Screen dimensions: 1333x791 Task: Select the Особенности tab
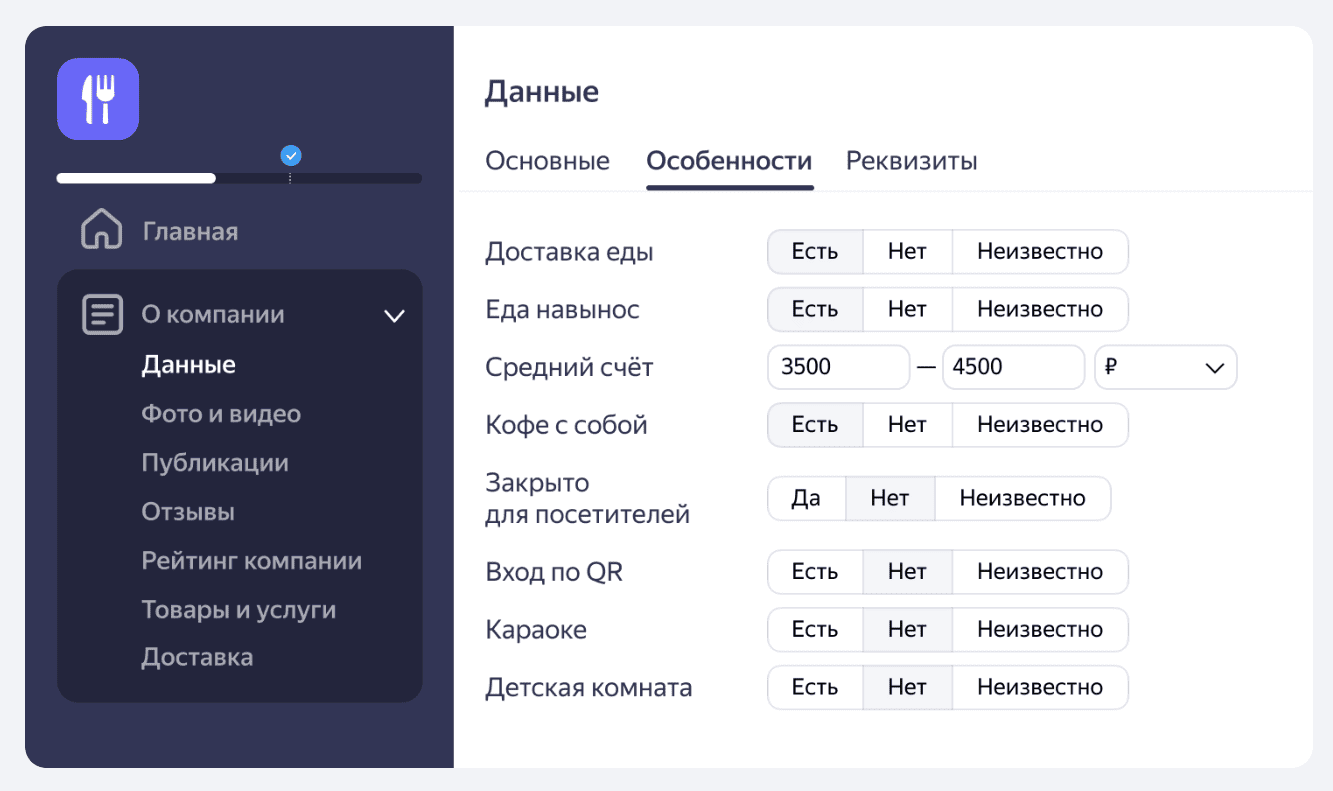pyautogui.click(x=729, y=161)
